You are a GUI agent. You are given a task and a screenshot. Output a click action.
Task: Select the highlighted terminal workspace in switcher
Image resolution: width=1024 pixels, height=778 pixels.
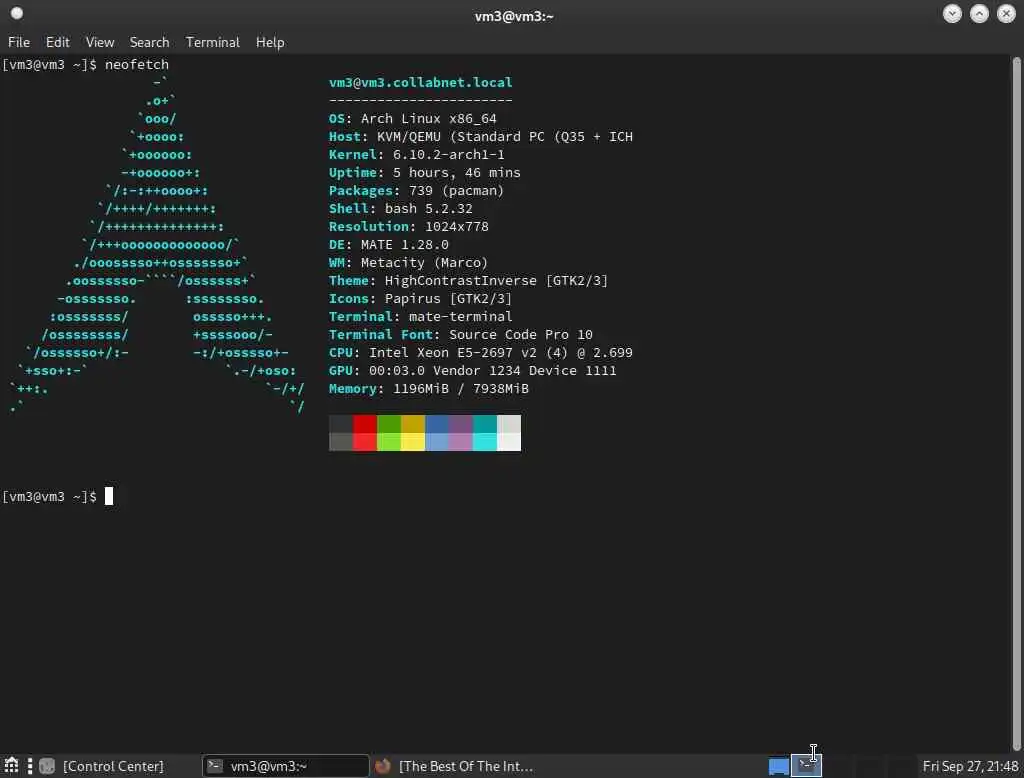(806, 766)
